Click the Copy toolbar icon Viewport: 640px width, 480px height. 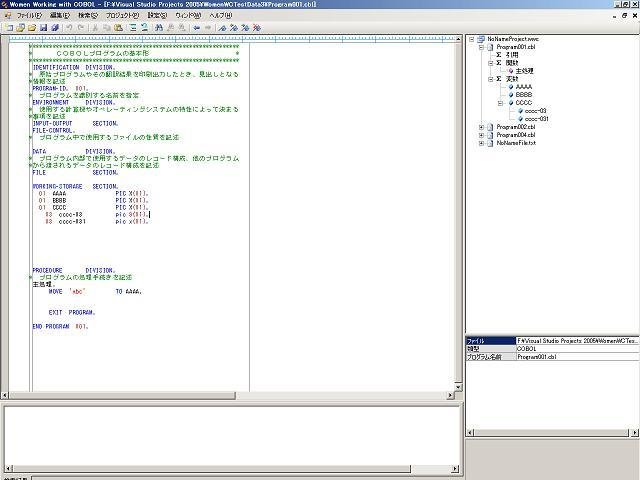pyautogui.click(x=107, y=28)
